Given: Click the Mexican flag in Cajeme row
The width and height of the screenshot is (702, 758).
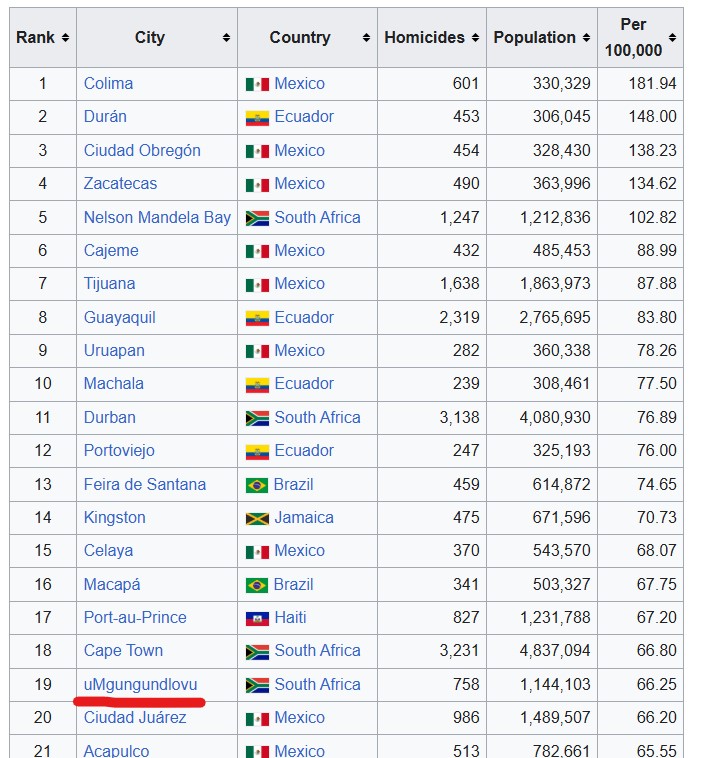Looking at the screenshot, I should (x=257, y=252).
